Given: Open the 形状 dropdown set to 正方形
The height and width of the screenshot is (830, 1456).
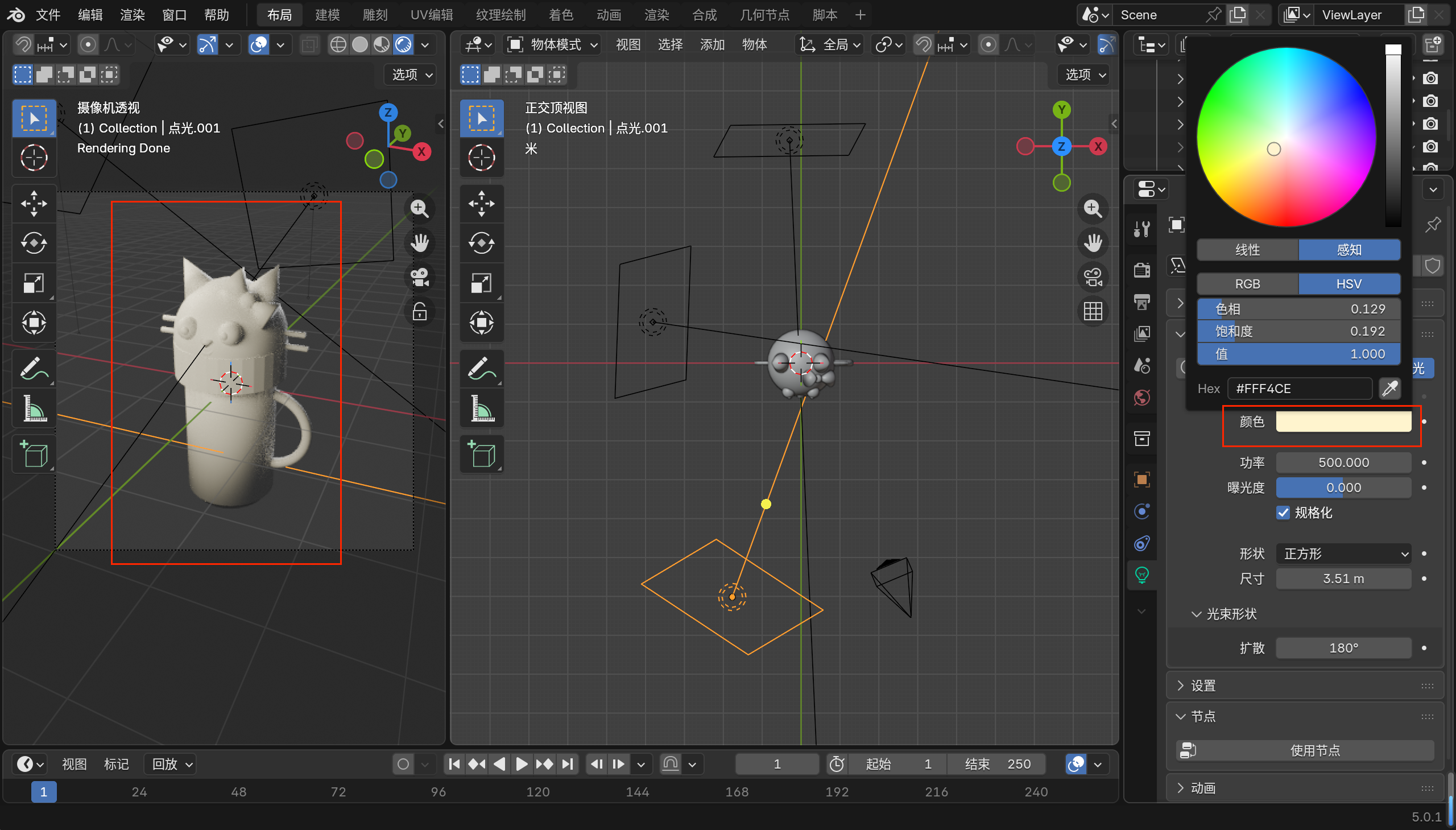Looking at the screenshot, I should (1343, 554).
